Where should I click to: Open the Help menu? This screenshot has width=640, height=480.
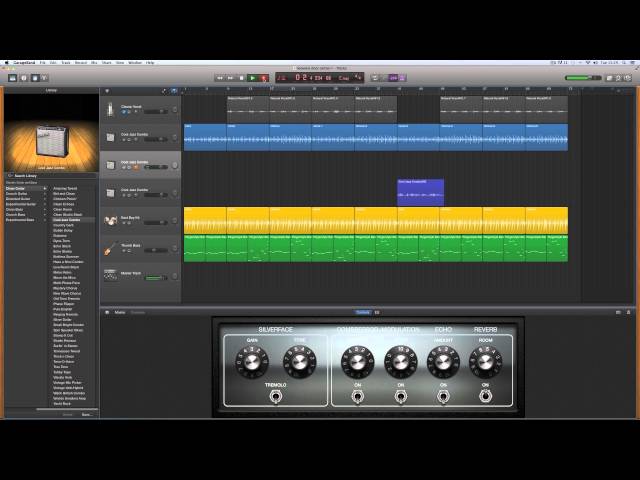click(x=150, y=63)
